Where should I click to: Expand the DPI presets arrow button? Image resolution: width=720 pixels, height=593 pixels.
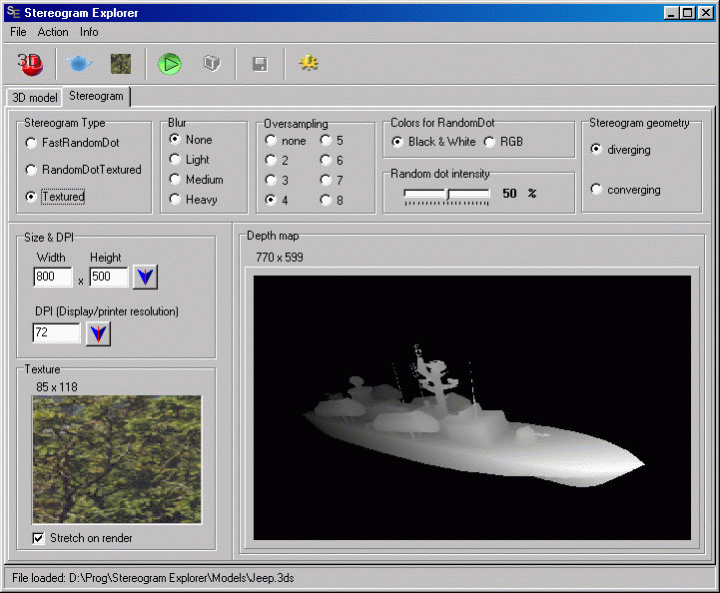point(98,333)
